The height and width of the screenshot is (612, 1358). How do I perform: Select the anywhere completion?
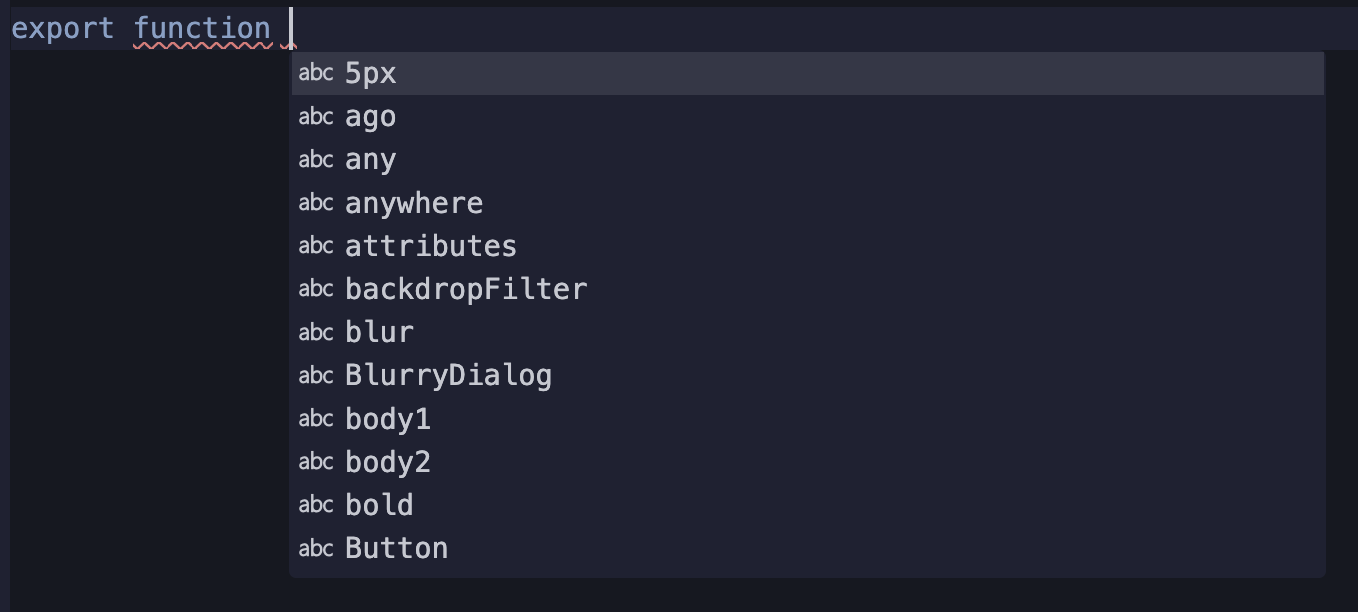coord(413,202)
